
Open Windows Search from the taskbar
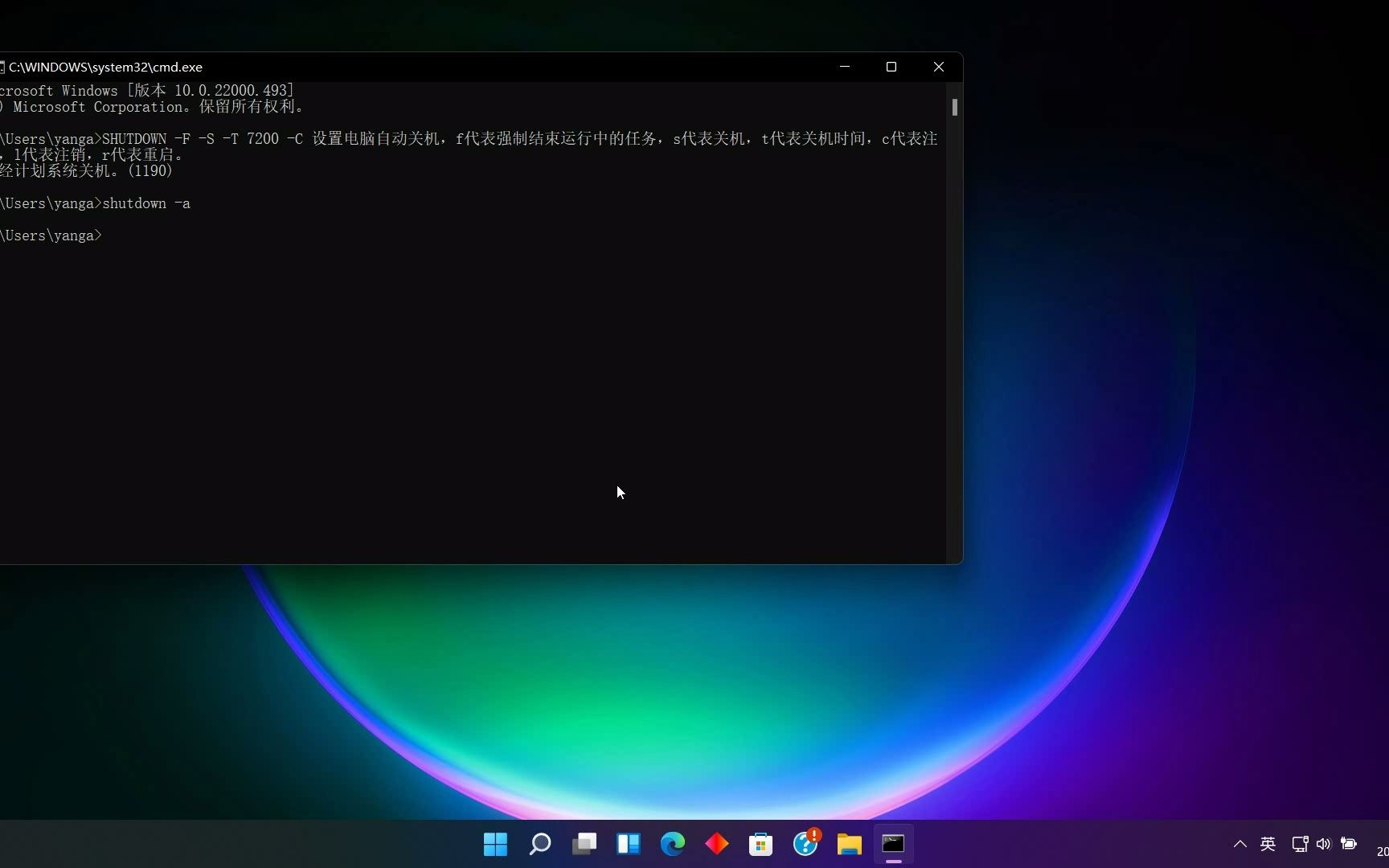point(539,844)
